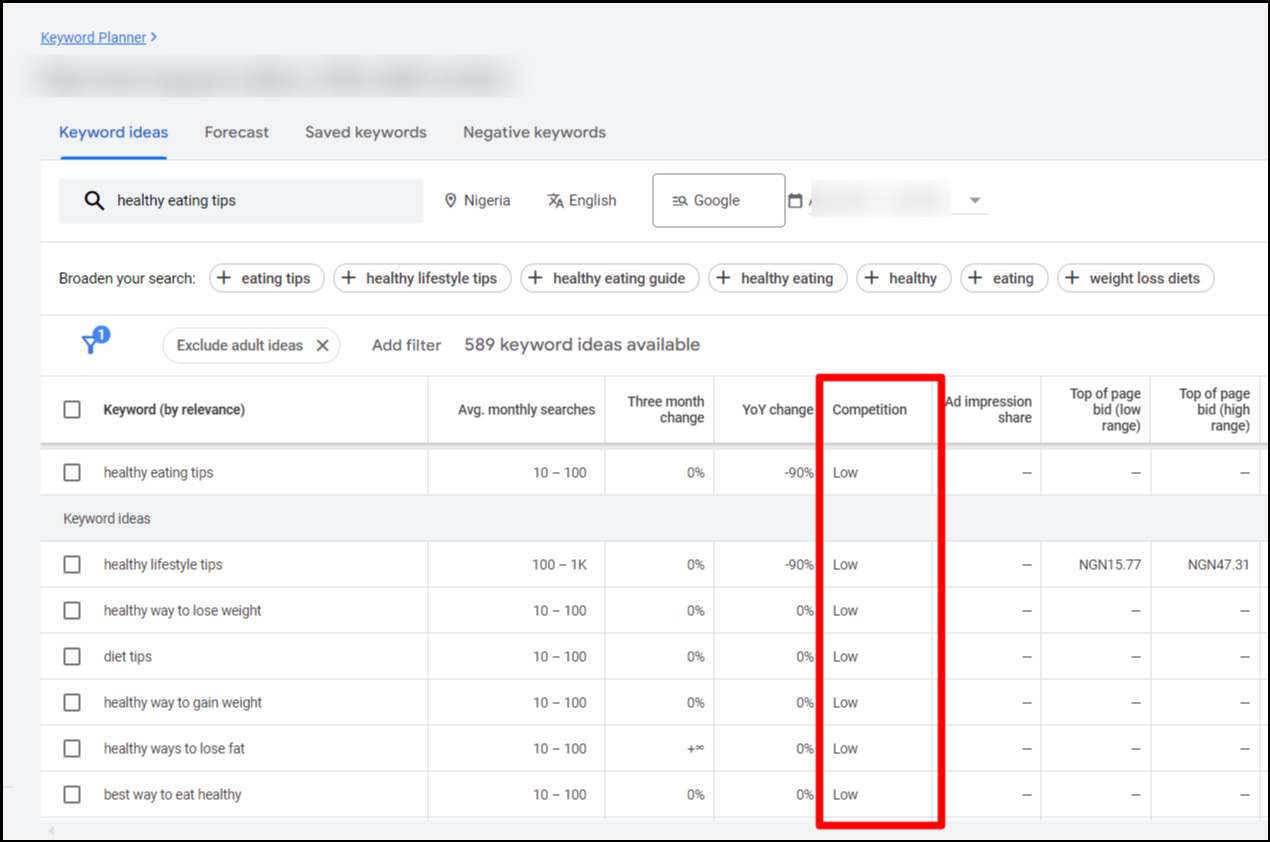Open the Saved keywords tab

tap(366, 132)
